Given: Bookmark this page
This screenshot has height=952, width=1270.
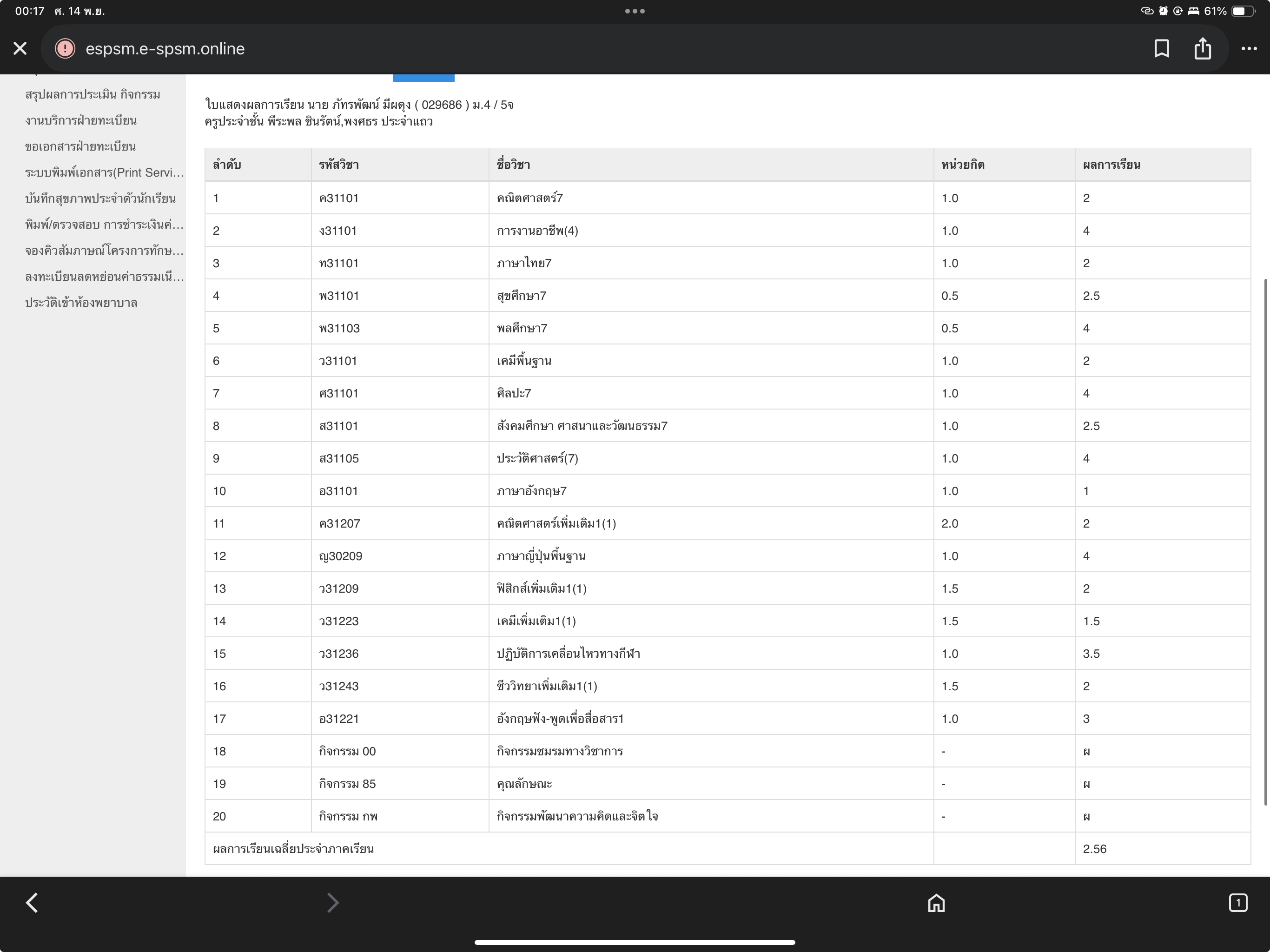Looking at the screenshot, I should click(1162, 49).
